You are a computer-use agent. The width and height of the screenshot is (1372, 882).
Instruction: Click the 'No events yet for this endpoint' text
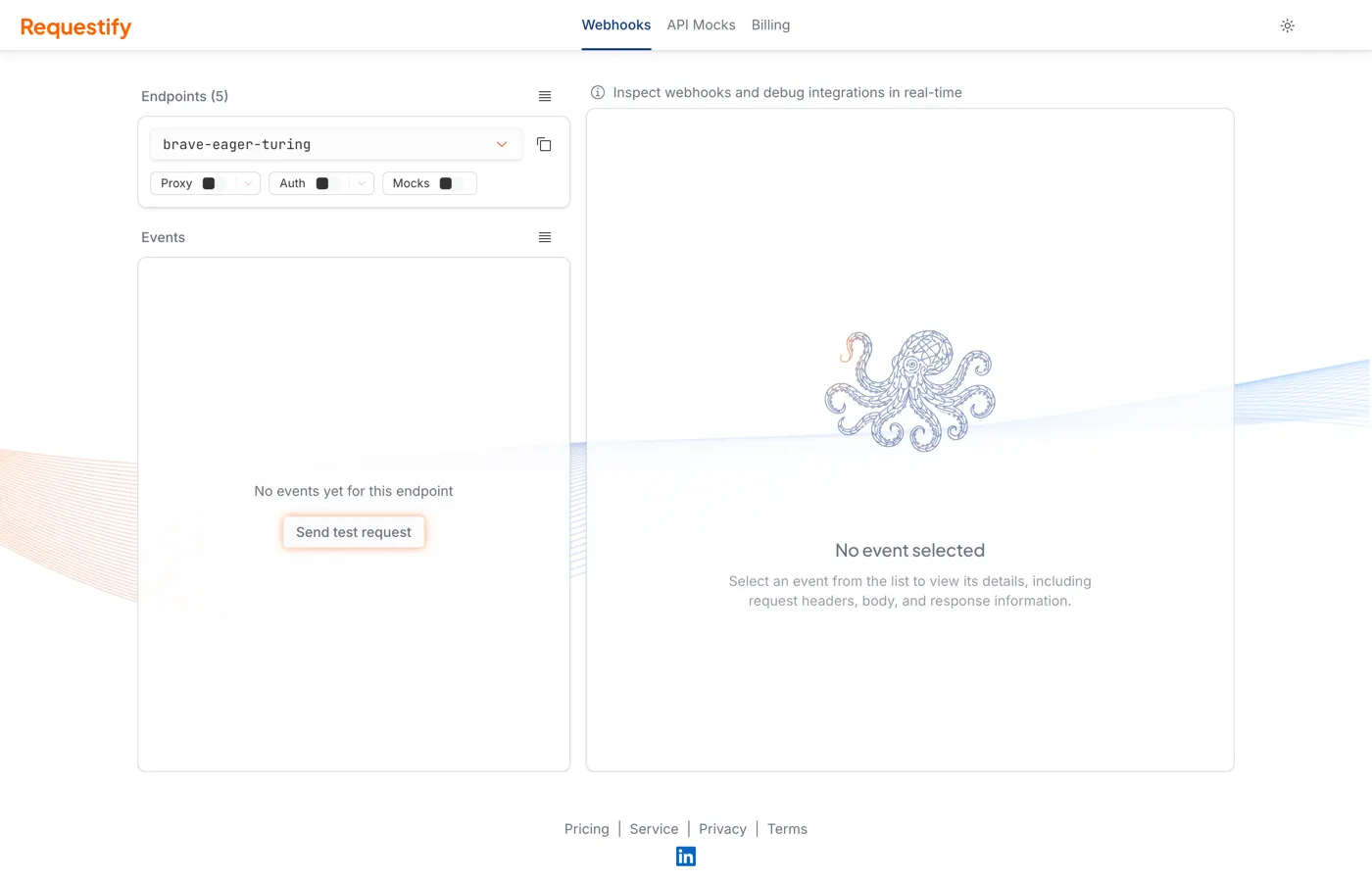click(x=354, y=491)
